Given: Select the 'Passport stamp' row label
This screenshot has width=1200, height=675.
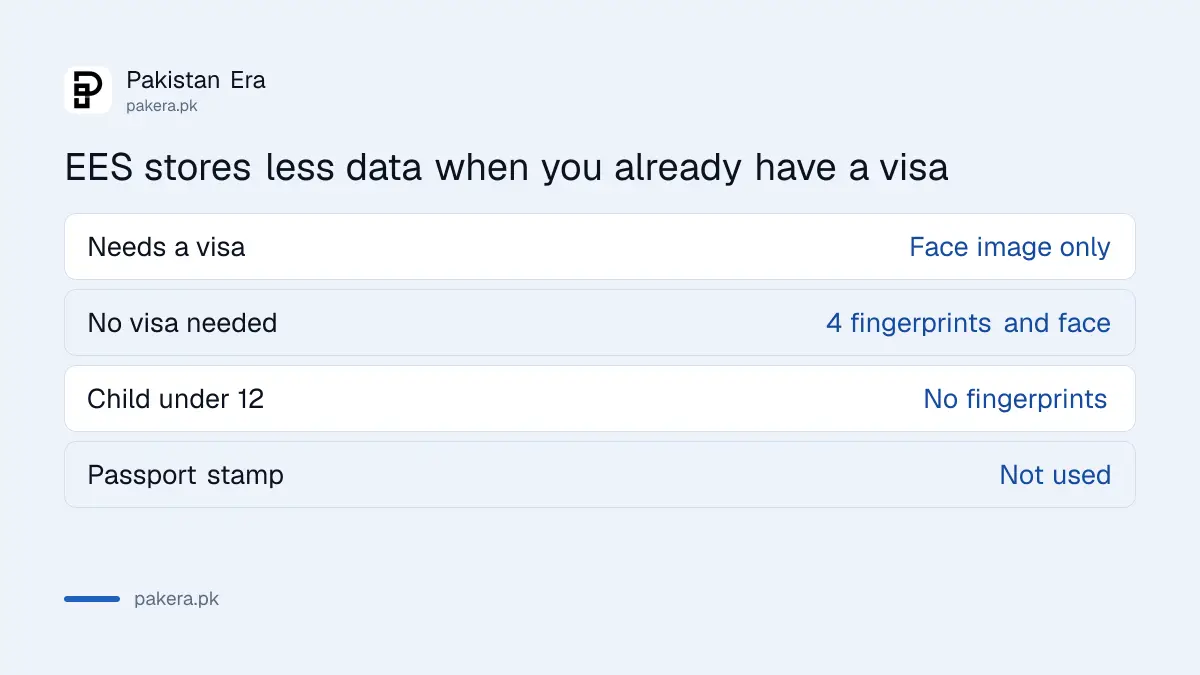Looking at the screenshot, I should (x=186, y=475).
